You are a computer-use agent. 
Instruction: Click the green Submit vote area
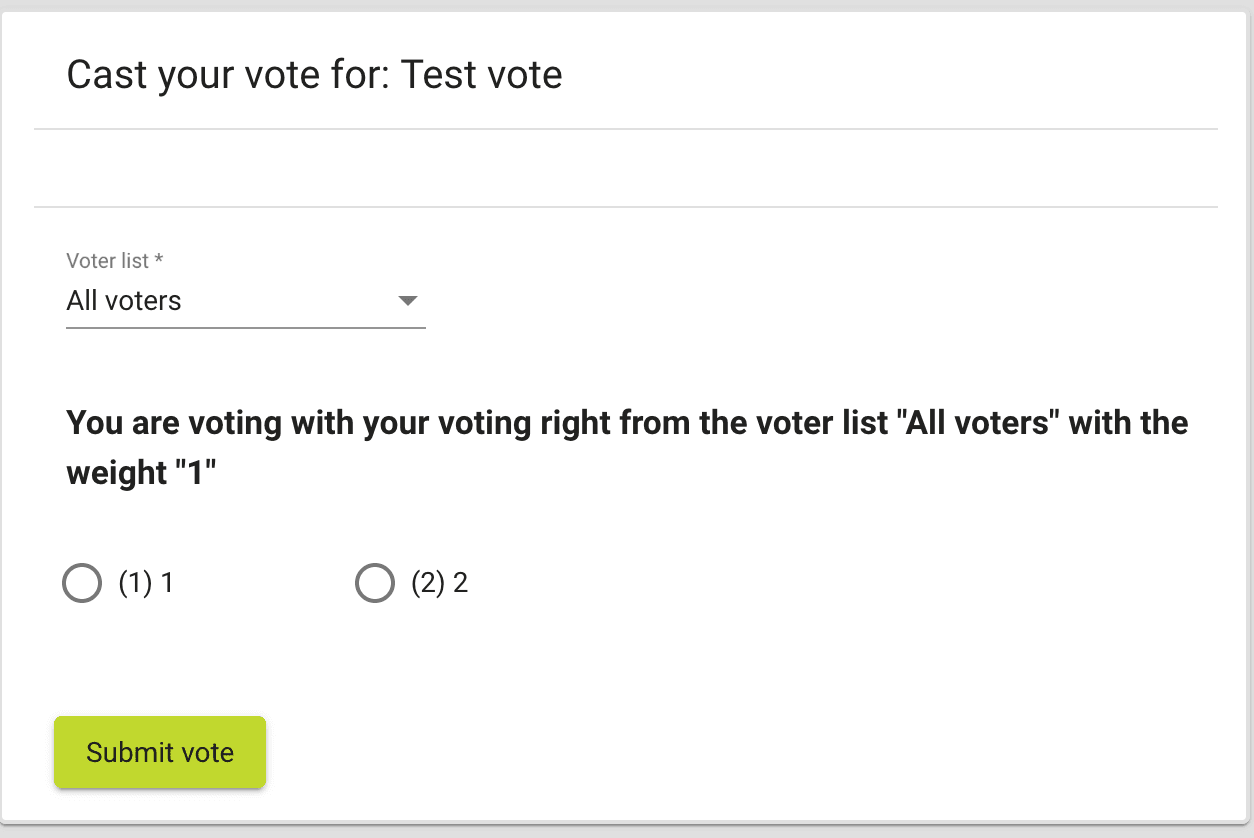tap(159, 752)
